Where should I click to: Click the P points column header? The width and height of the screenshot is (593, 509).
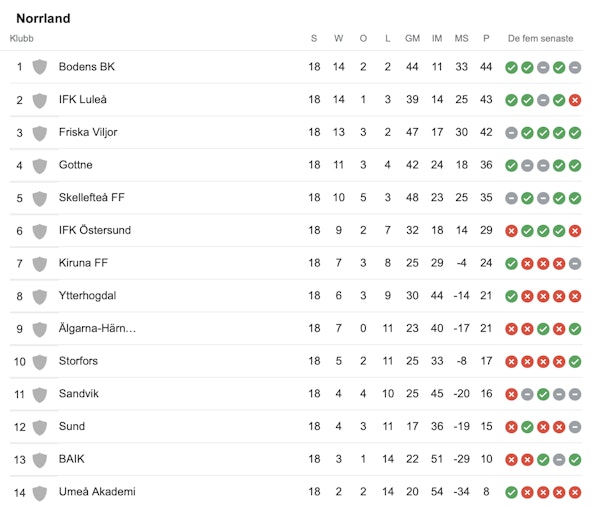[486, 38]
